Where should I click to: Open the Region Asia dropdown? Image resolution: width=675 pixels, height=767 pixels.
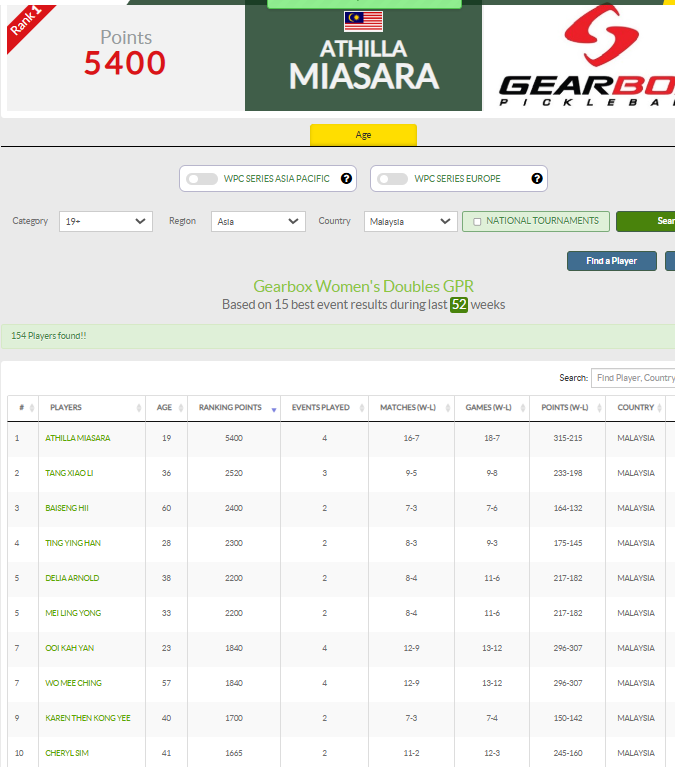coord(258,222)
